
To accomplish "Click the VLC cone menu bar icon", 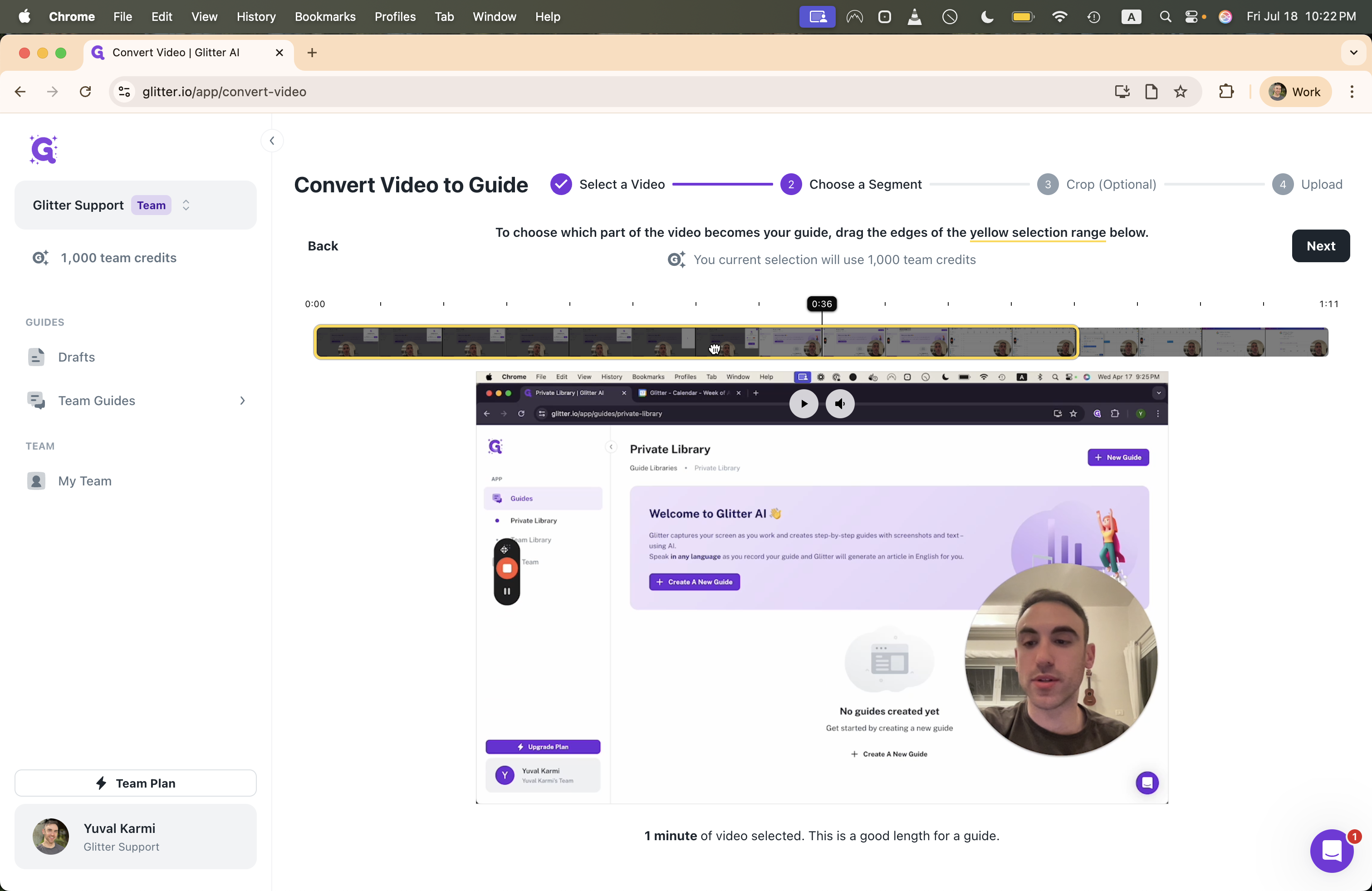I will coord(915,17).
